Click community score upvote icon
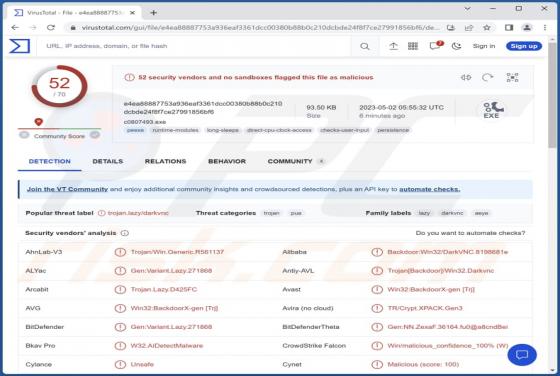This screenshot has height=376, width=560. coord(95,135)
